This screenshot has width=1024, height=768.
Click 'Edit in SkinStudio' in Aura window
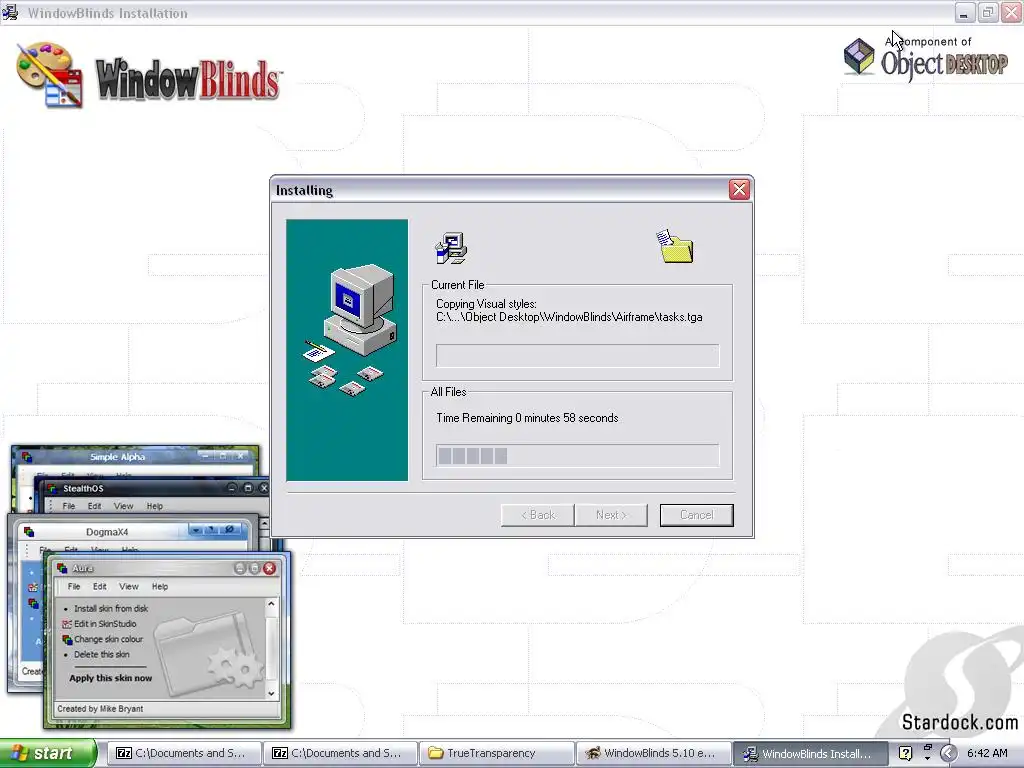pos(105,624)
